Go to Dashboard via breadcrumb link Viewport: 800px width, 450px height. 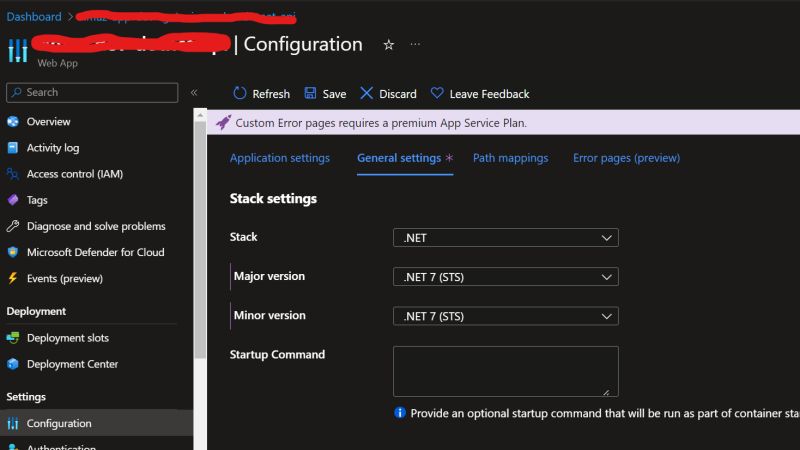pyautogui.click(x=34, y=16)
